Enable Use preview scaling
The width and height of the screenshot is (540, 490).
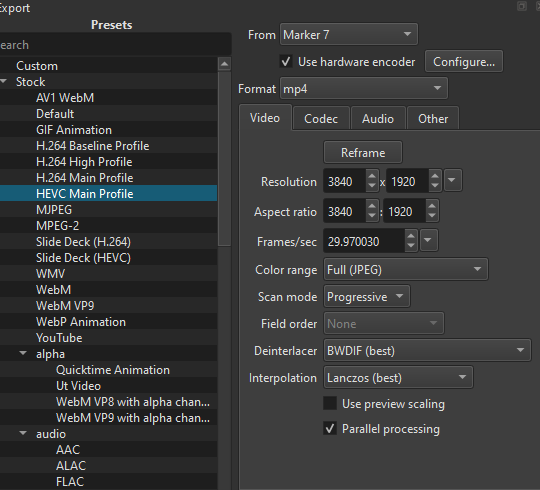click(x=330, y=403)
